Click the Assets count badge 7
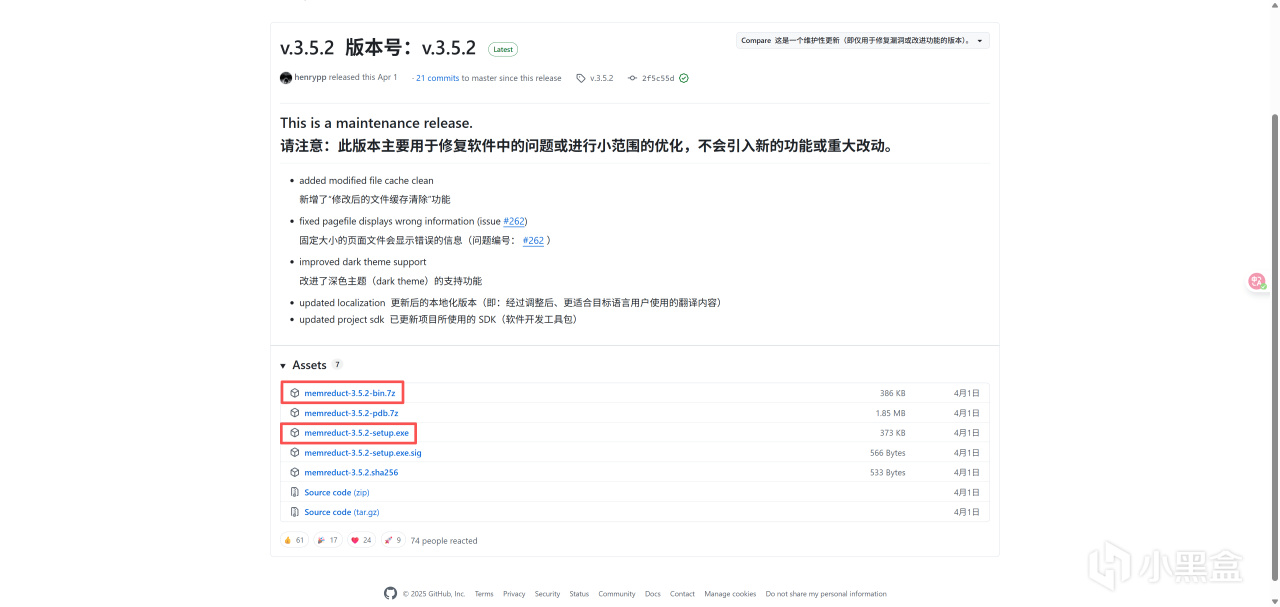 [337, 365]
